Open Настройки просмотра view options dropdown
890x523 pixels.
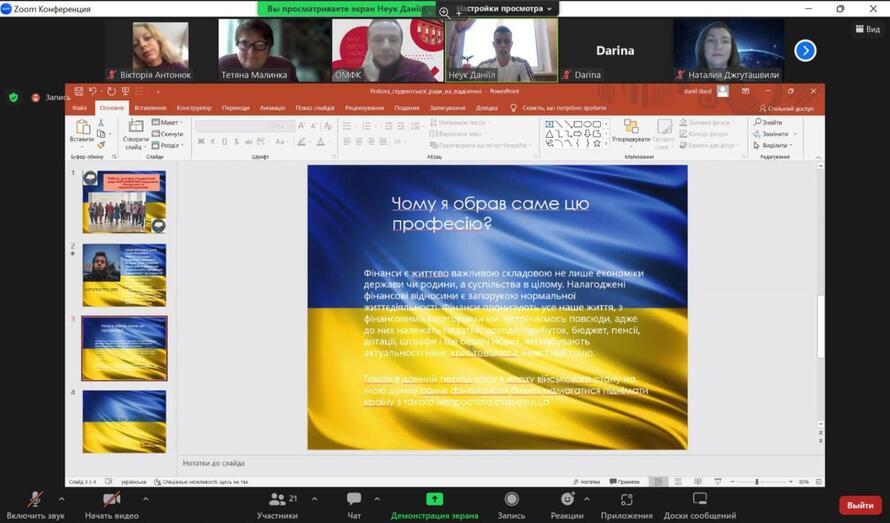click(504, 8)
